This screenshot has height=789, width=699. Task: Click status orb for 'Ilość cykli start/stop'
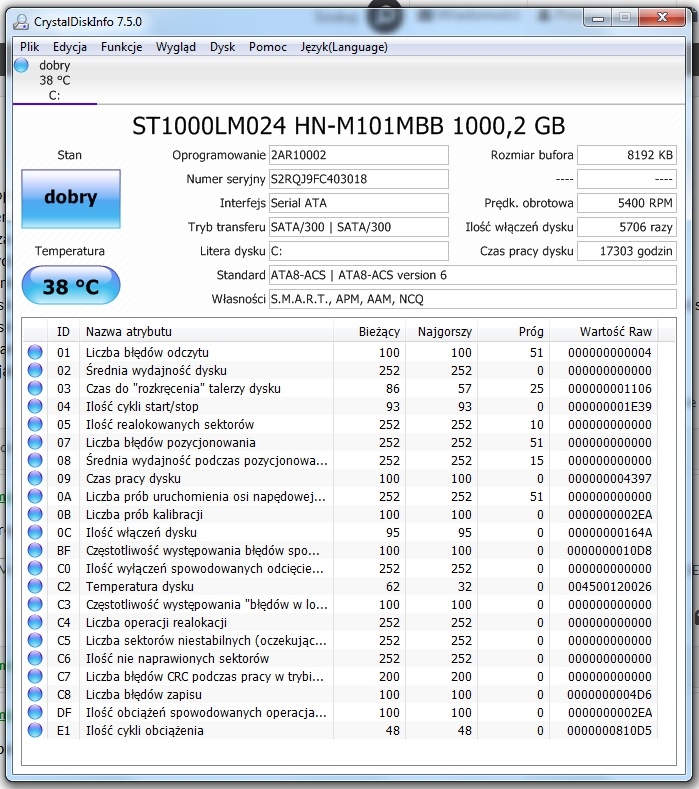[x=35, y=406]
